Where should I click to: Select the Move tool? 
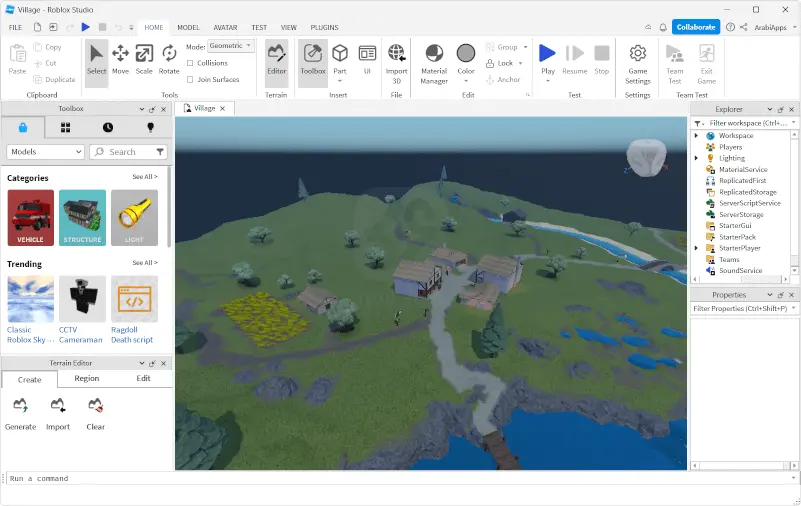121,59
